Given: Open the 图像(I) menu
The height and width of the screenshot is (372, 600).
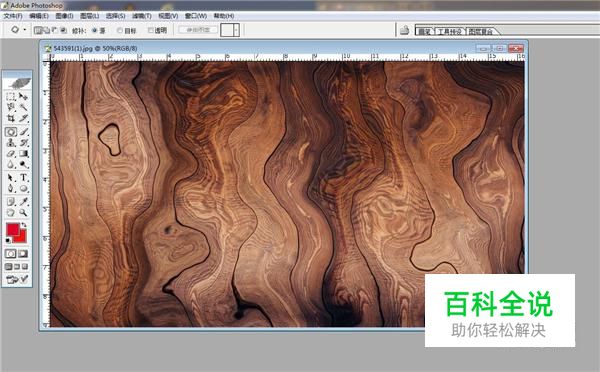Looking at the screenshot, I should point(64,16).
